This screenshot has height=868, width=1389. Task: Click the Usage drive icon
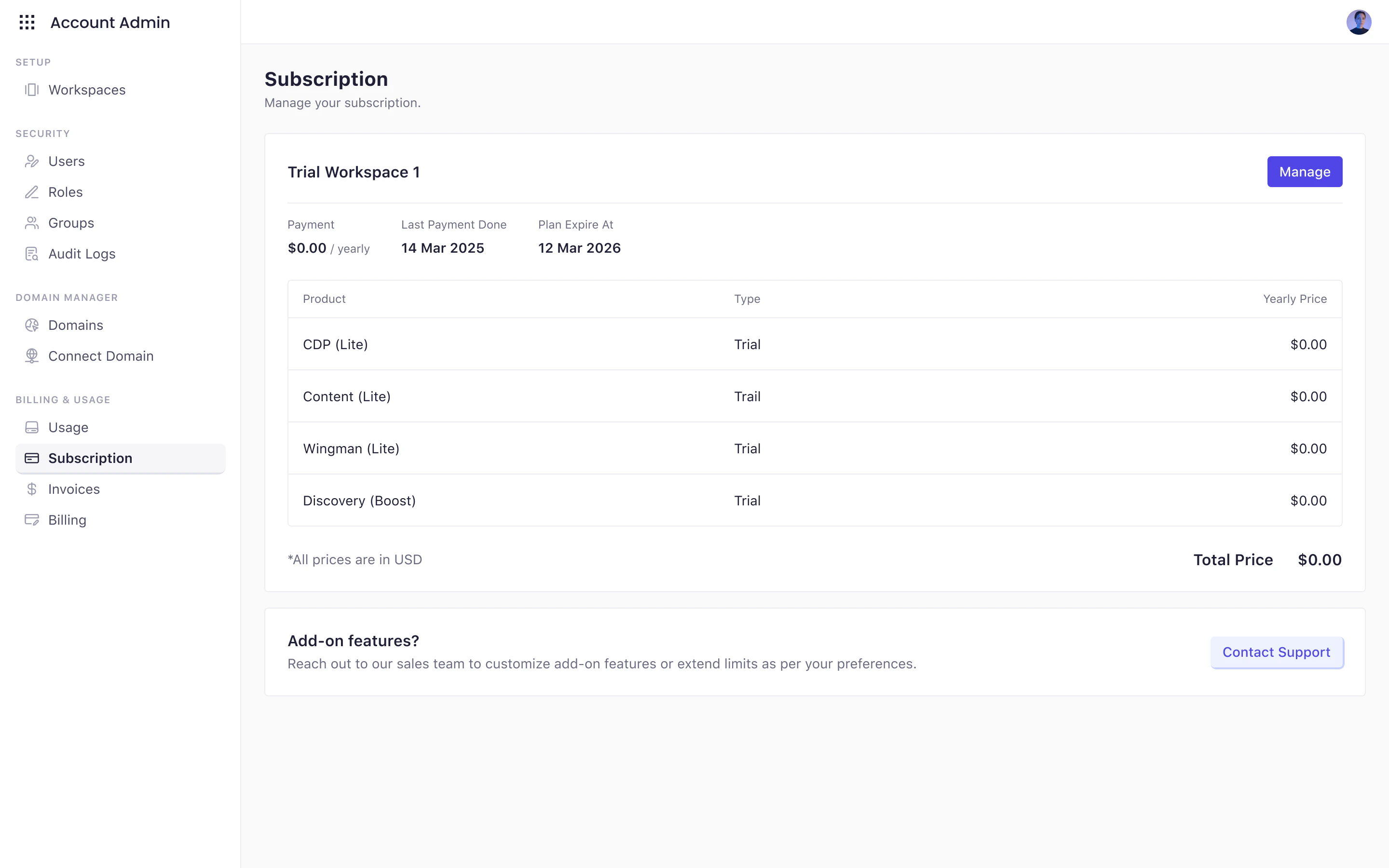(x=31, y=428)
